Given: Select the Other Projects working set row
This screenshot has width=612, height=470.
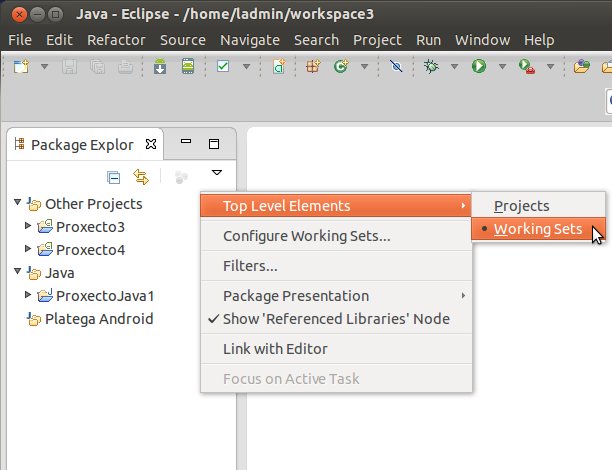Looking at the screenshot, I should tap(84, 204).
